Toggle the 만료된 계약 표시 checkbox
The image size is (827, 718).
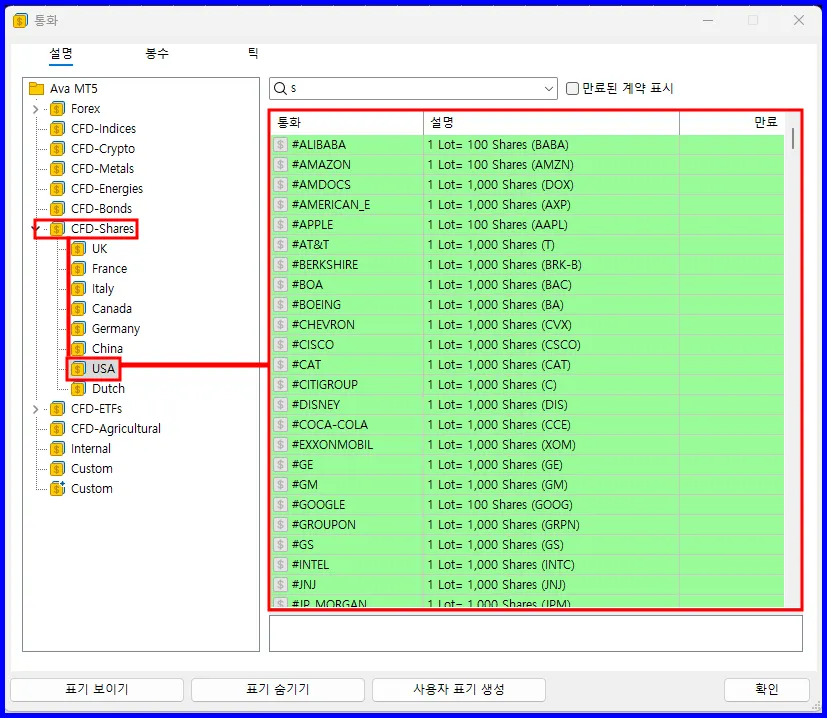pyautogui.click(x=572, y=89)
